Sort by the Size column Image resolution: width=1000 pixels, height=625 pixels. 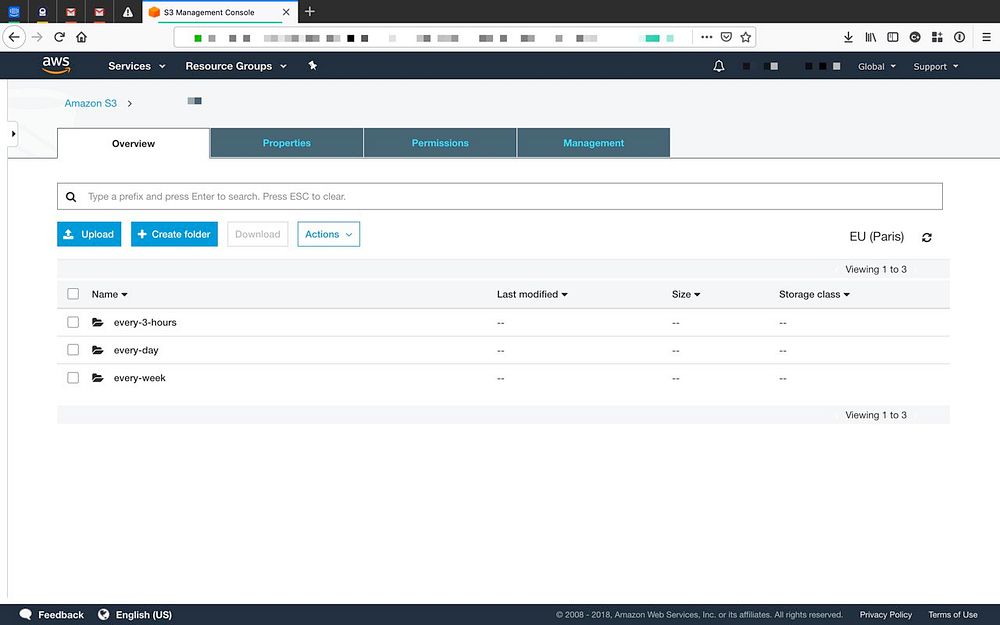coord(686,294)
